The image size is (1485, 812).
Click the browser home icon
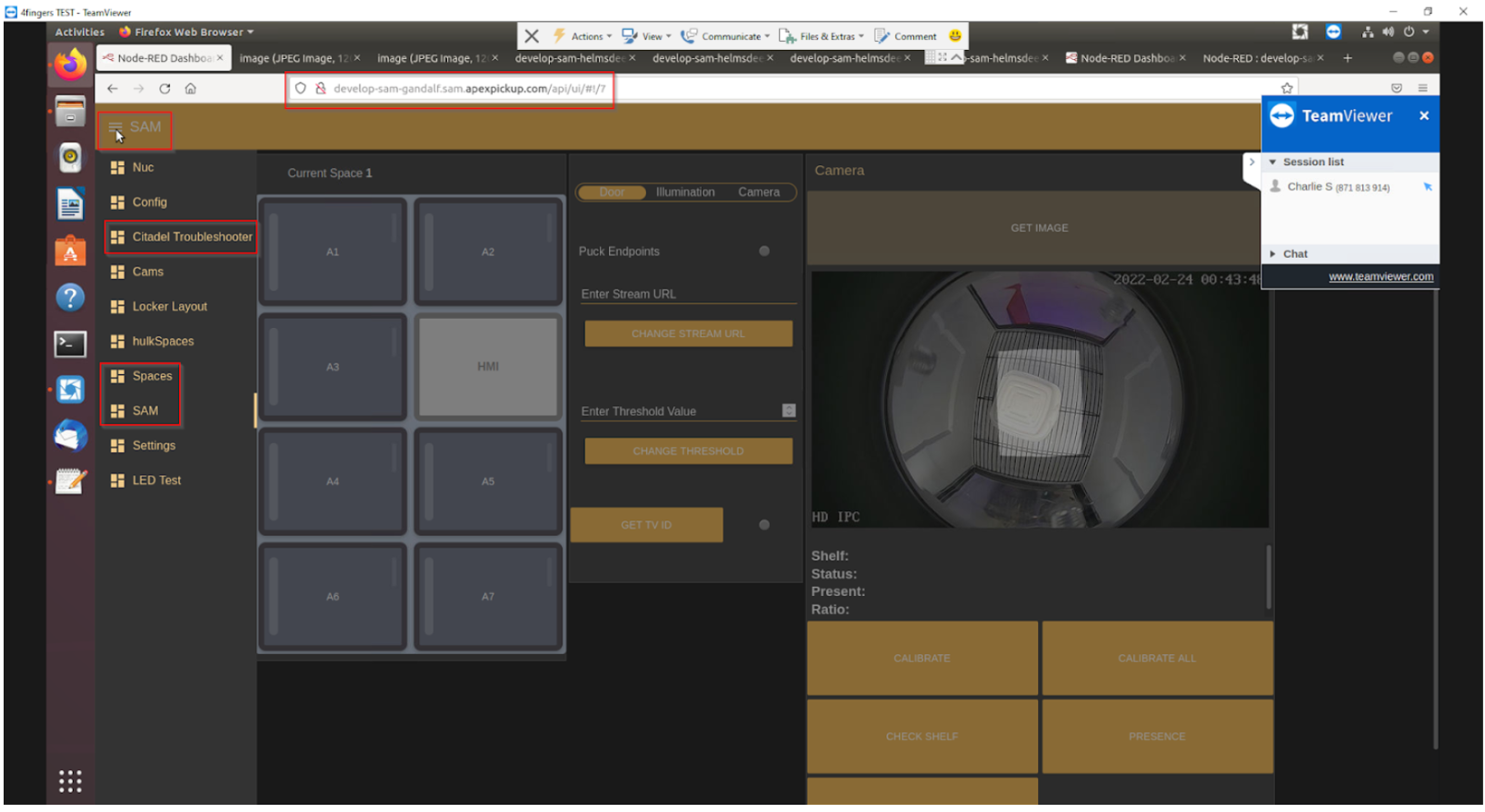[191, 89]
